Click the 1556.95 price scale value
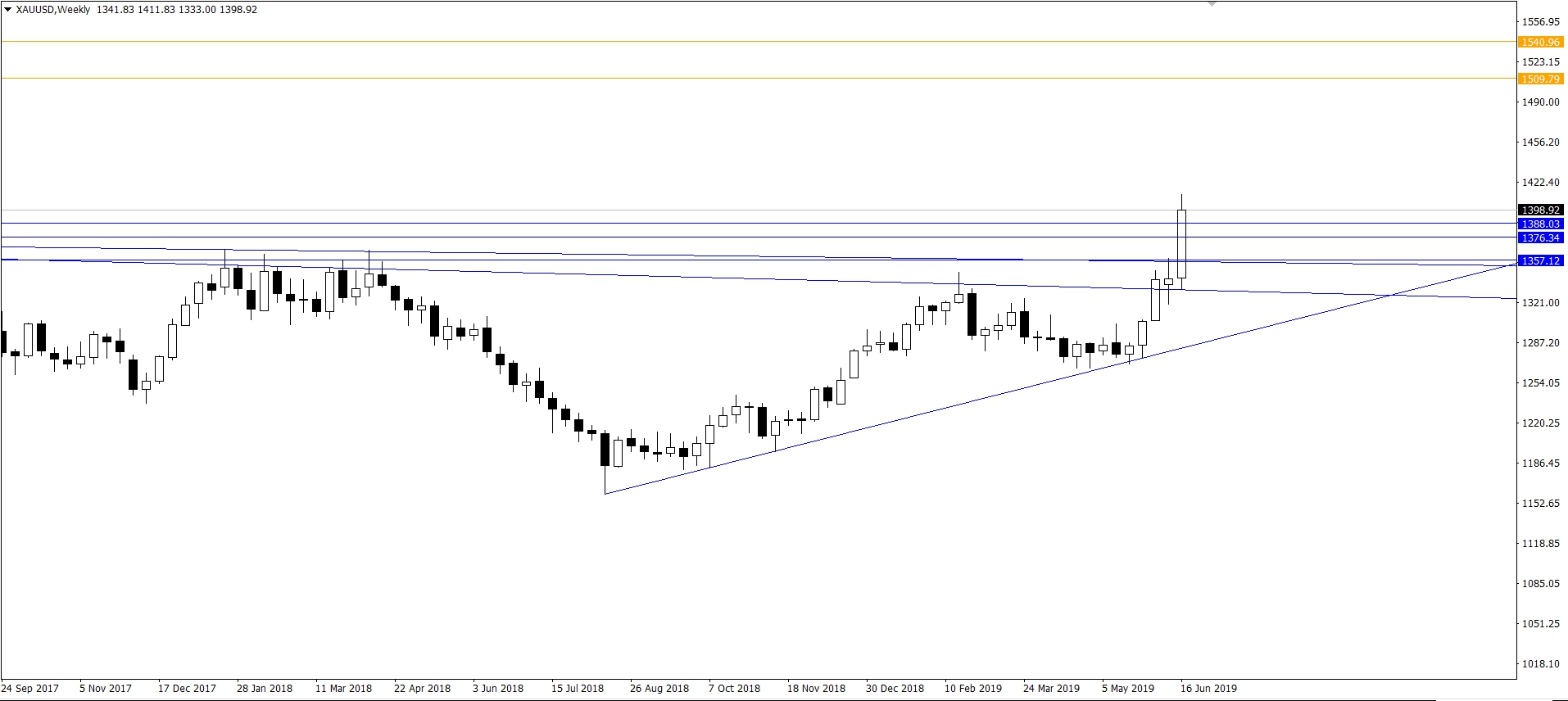 point(1540,22)
